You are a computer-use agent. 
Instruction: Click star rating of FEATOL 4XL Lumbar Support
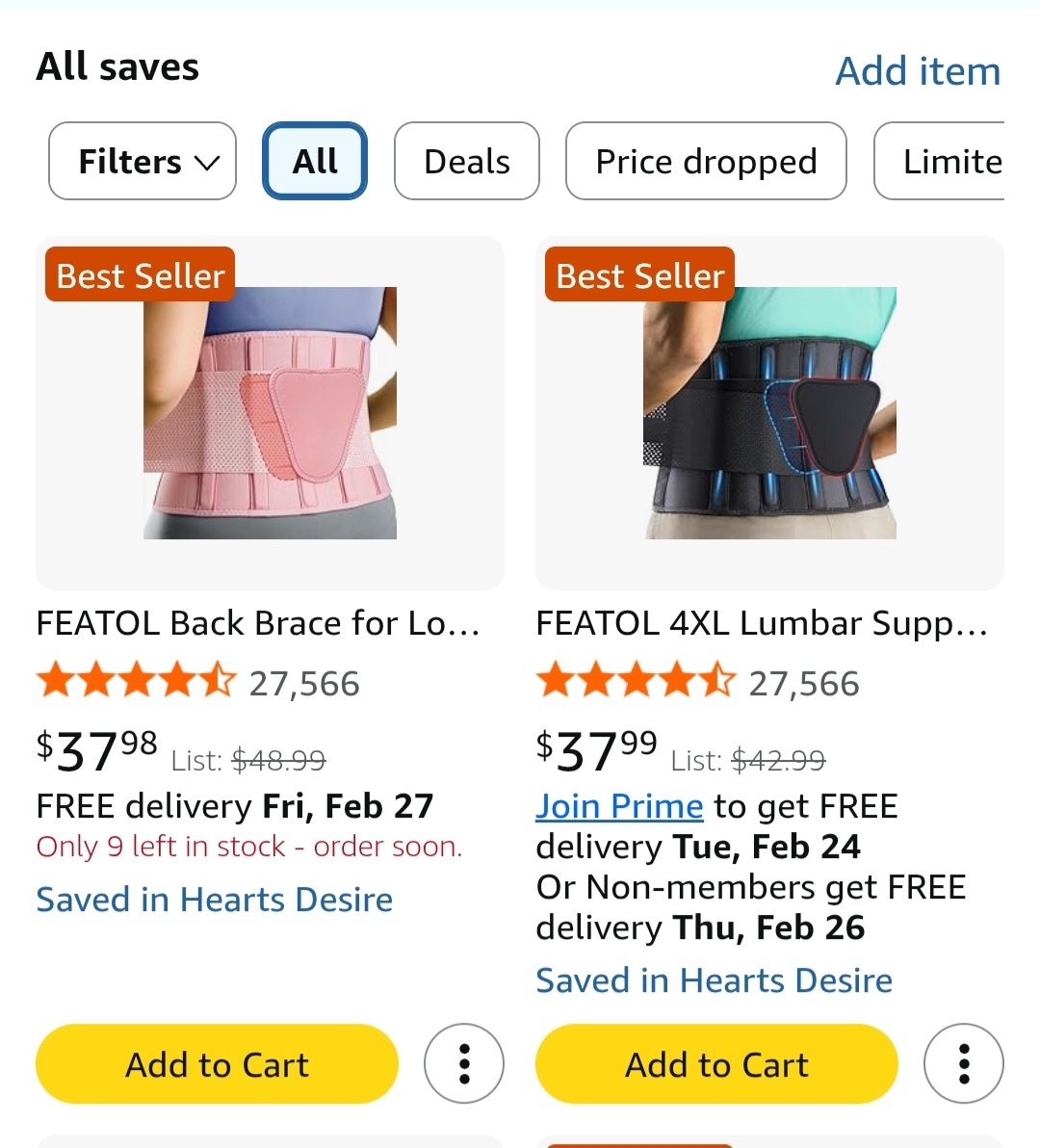636,682
